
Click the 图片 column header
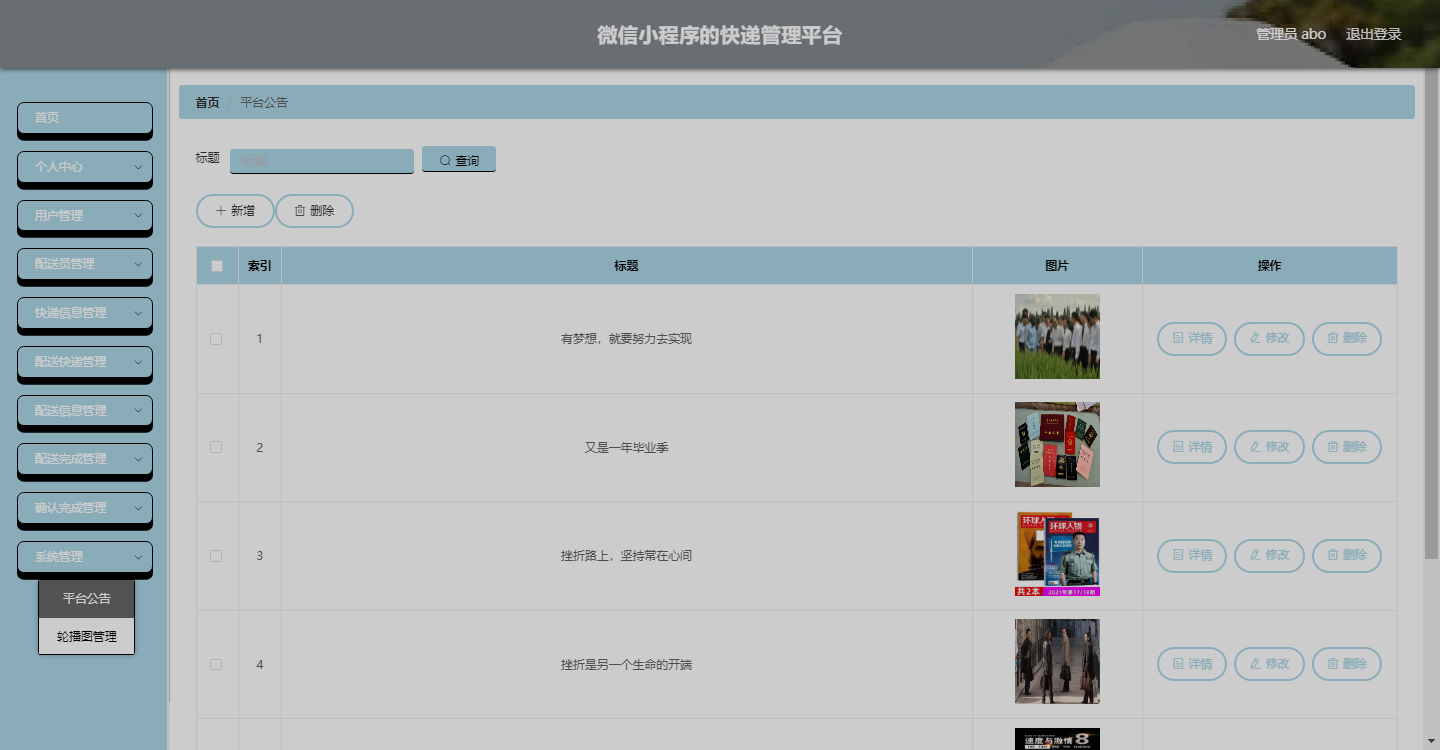pos(1057,266)
